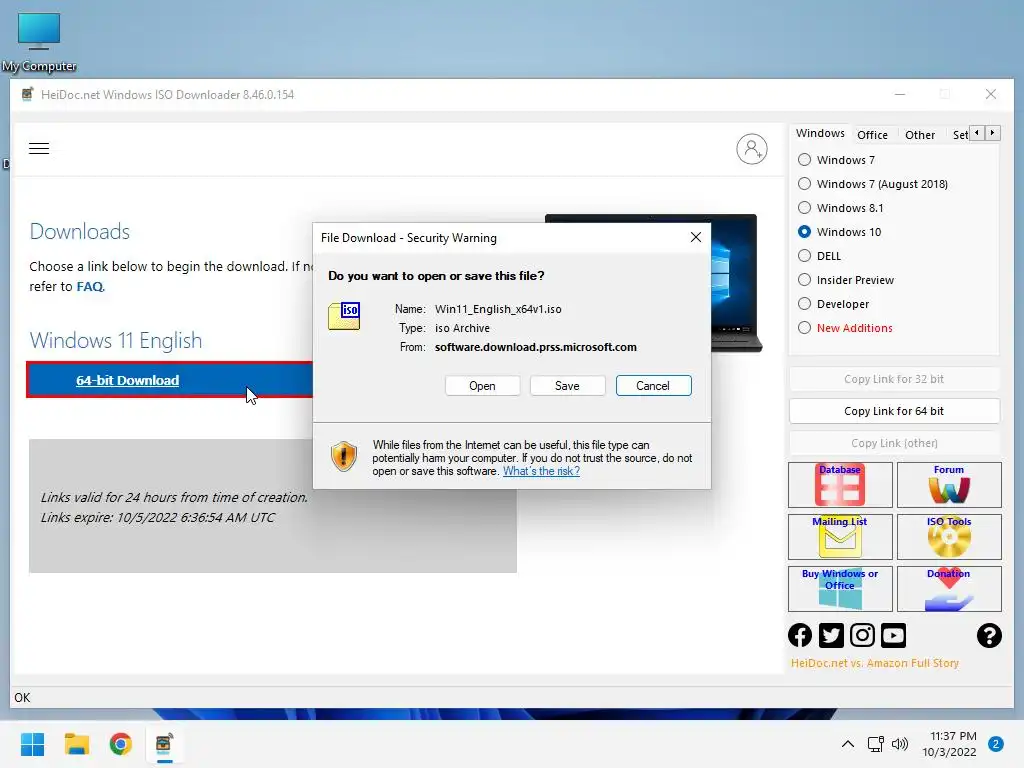Click the help question mark icon

click(989, 635)
